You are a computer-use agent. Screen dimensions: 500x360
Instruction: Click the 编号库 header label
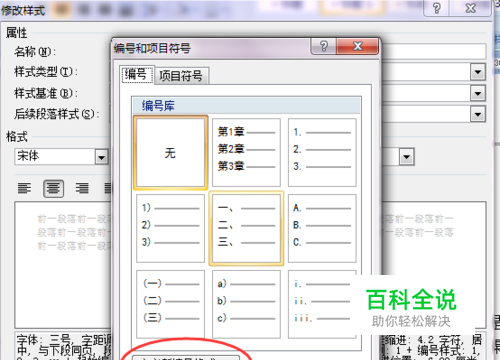click(x=158, y=106)
